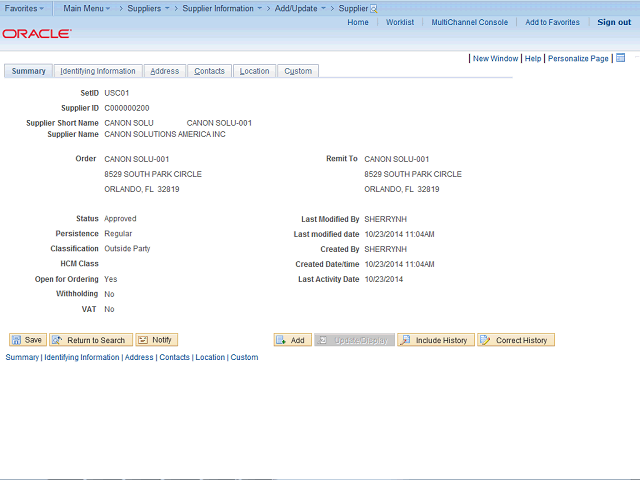Select the SetID value USC01

click(116, 93)
